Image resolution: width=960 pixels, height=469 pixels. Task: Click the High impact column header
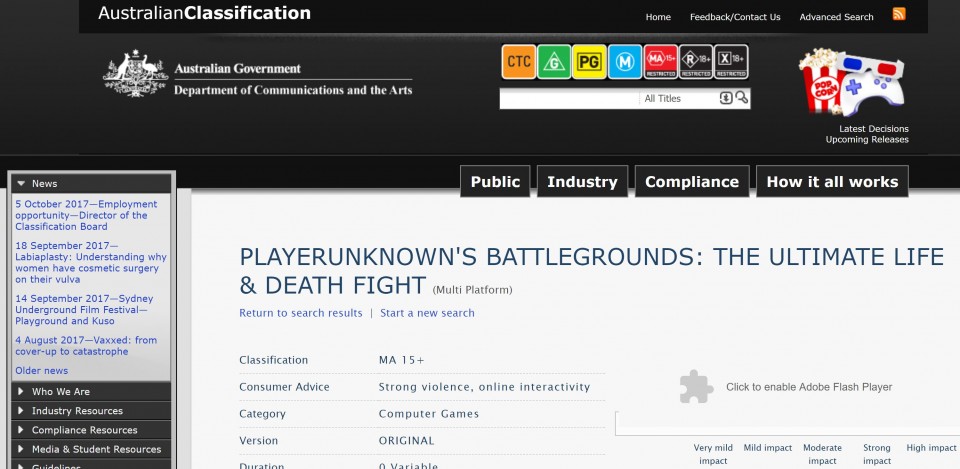(x=931, y=448)
